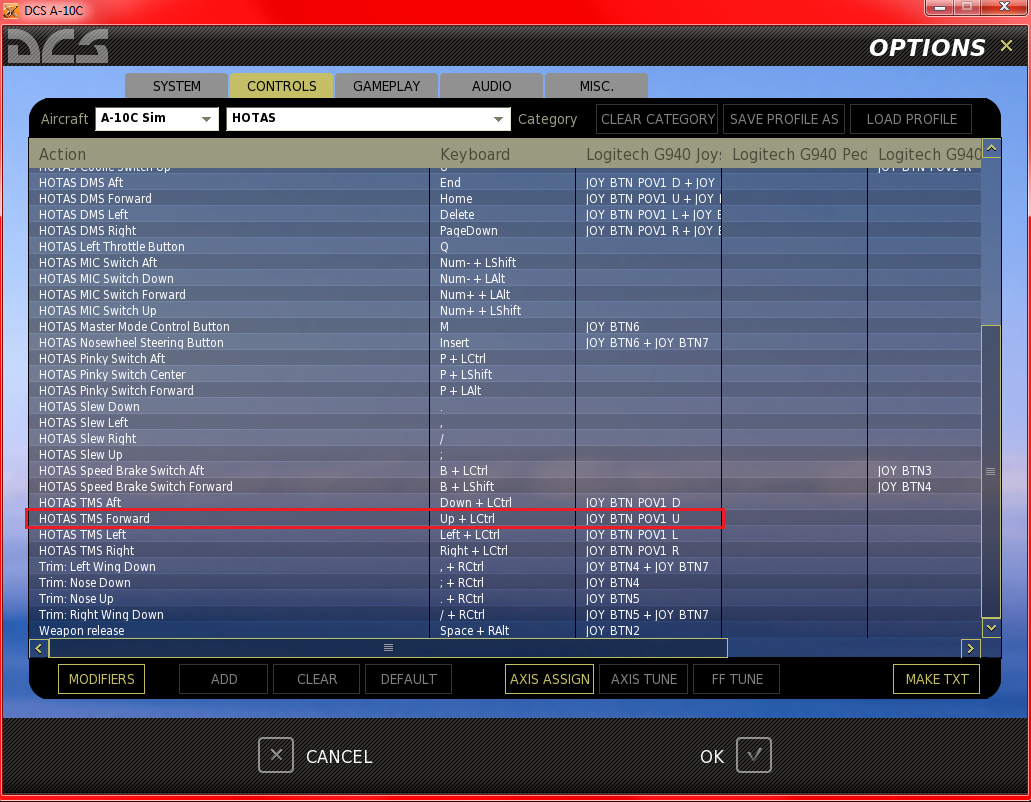
Task: Click the MAKE TXT button
Action: (936, 679)
